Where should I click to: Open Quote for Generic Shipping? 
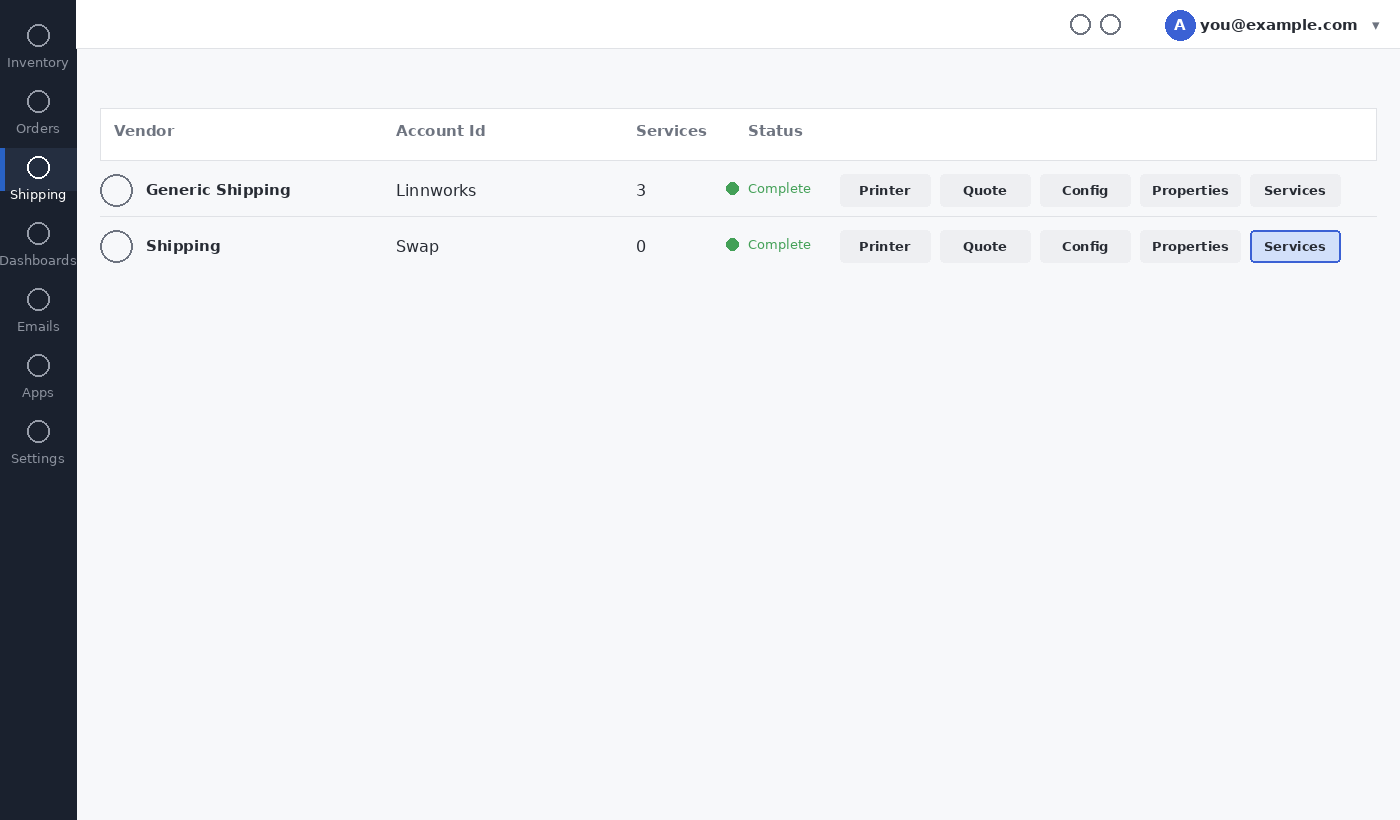click(985, 190)
